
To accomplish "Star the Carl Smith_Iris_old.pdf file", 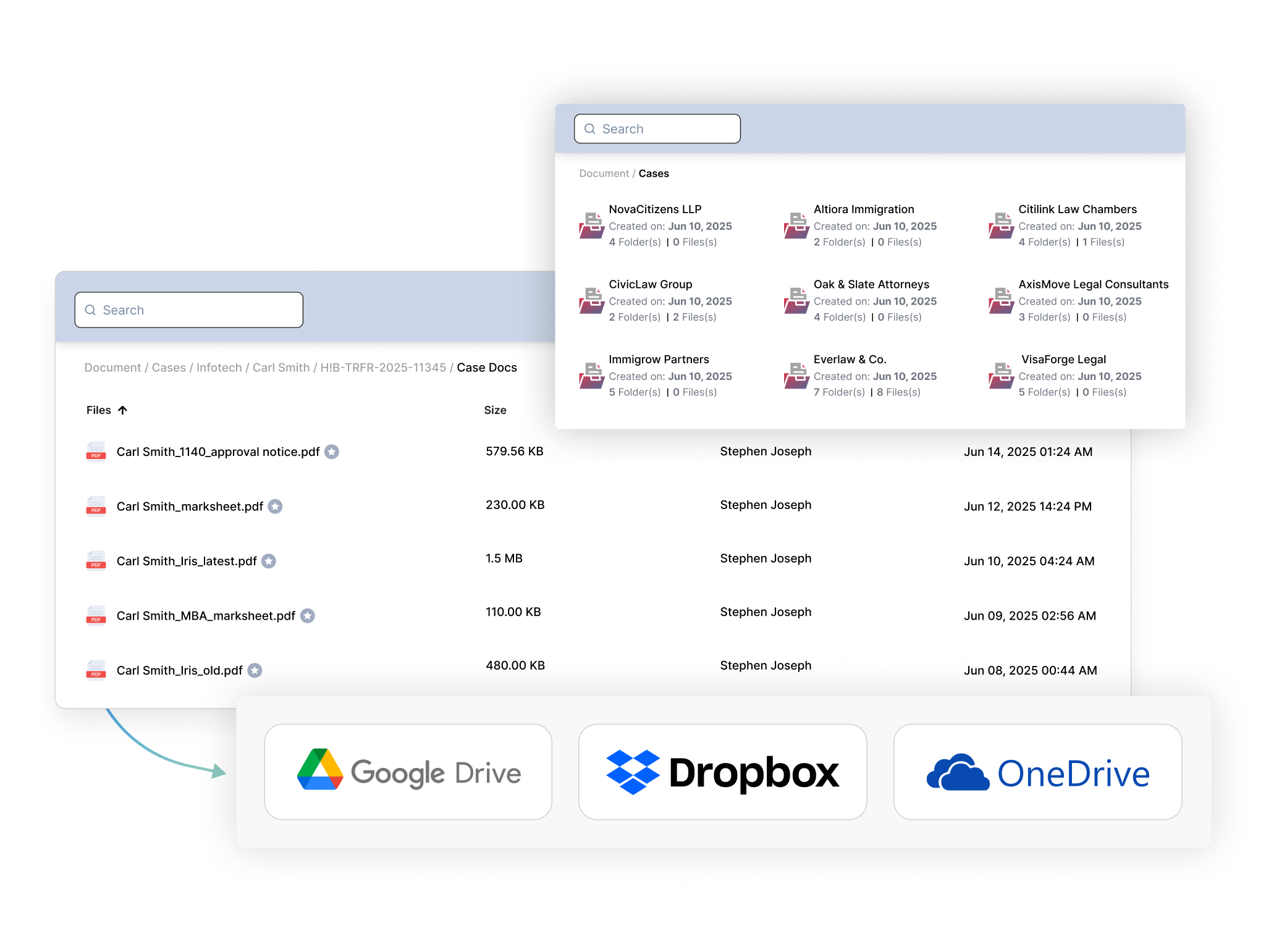I will pyautogui.click(x=255, y=670).
